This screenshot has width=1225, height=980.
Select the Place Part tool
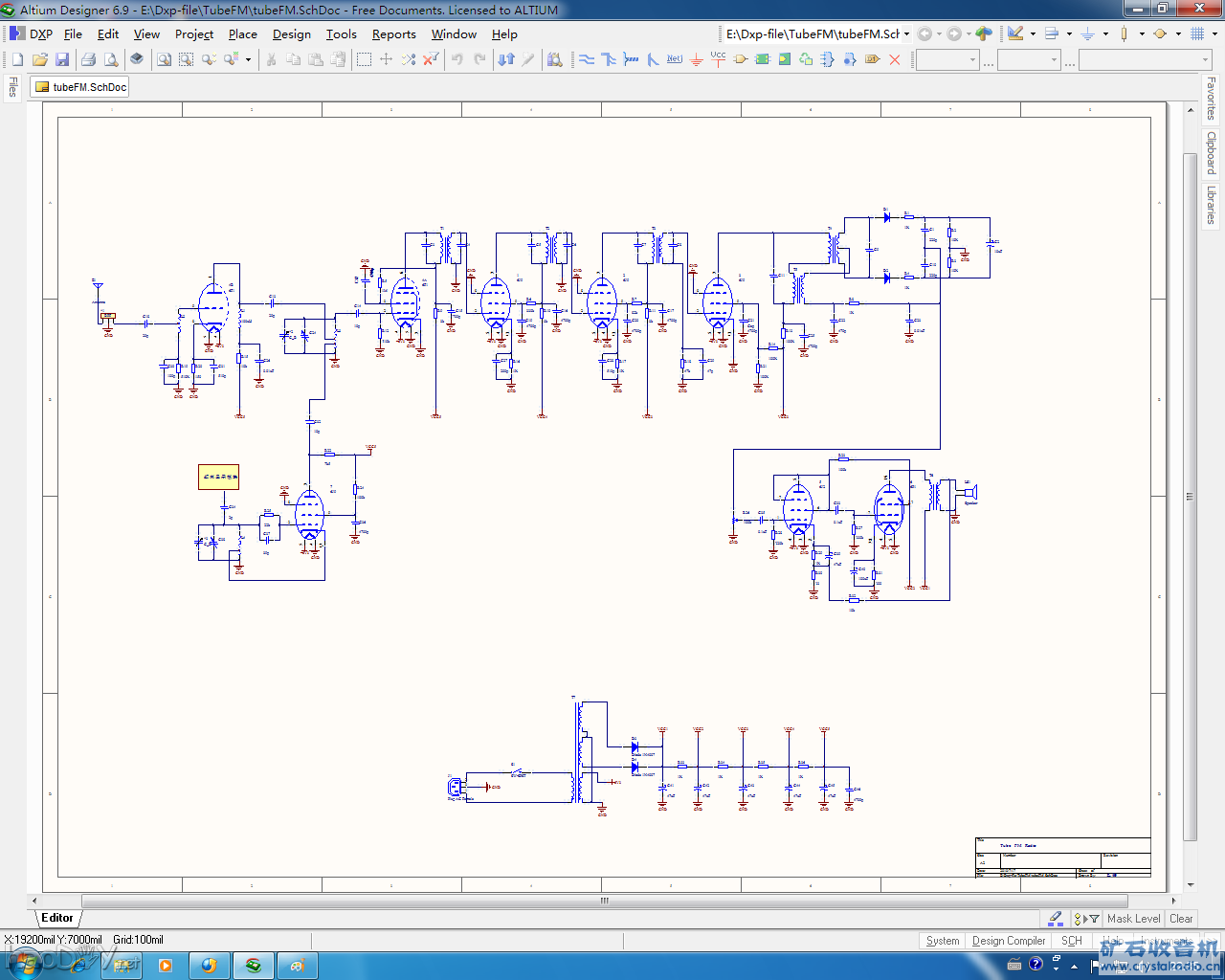click(x=740, y=59)
